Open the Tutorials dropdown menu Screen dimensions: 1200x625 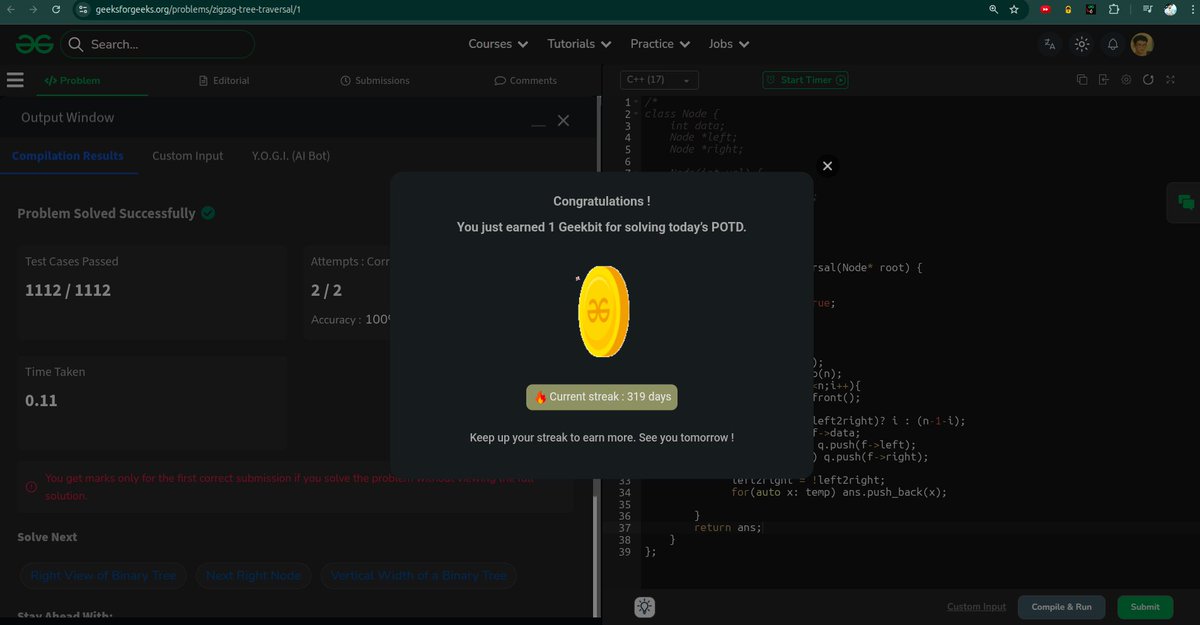click(x=578, y=44)
